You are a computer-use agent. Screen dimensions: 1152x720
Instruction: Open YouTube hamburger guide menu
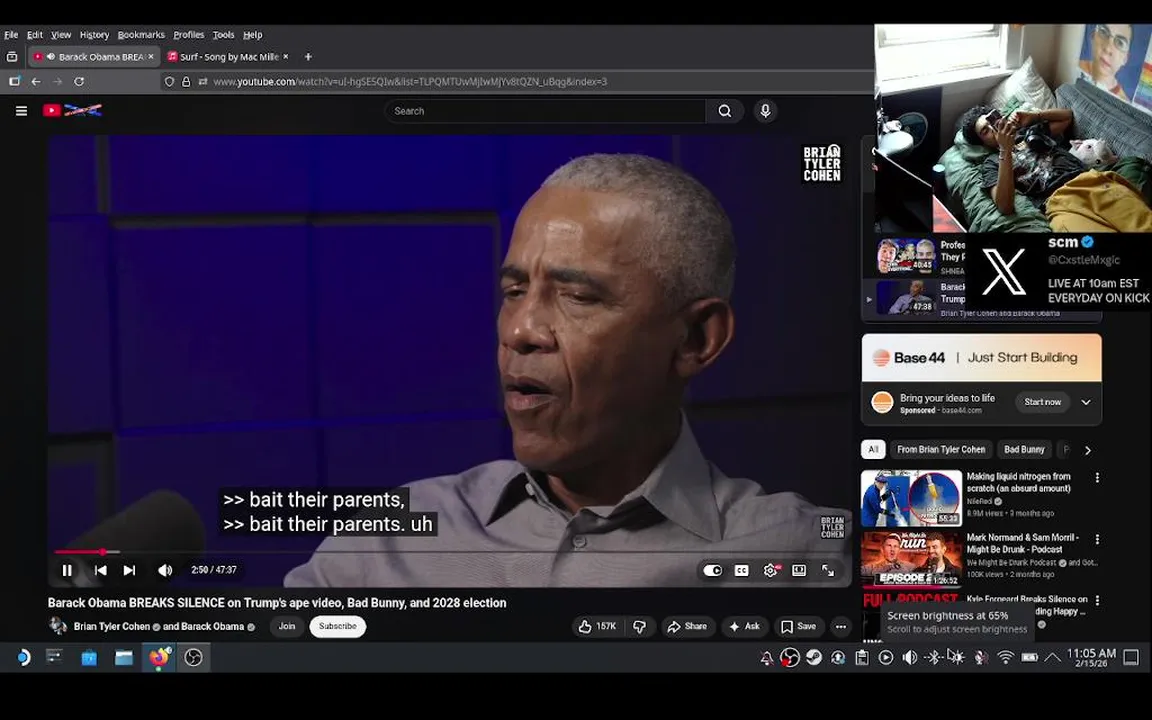[x=21, y=111]
